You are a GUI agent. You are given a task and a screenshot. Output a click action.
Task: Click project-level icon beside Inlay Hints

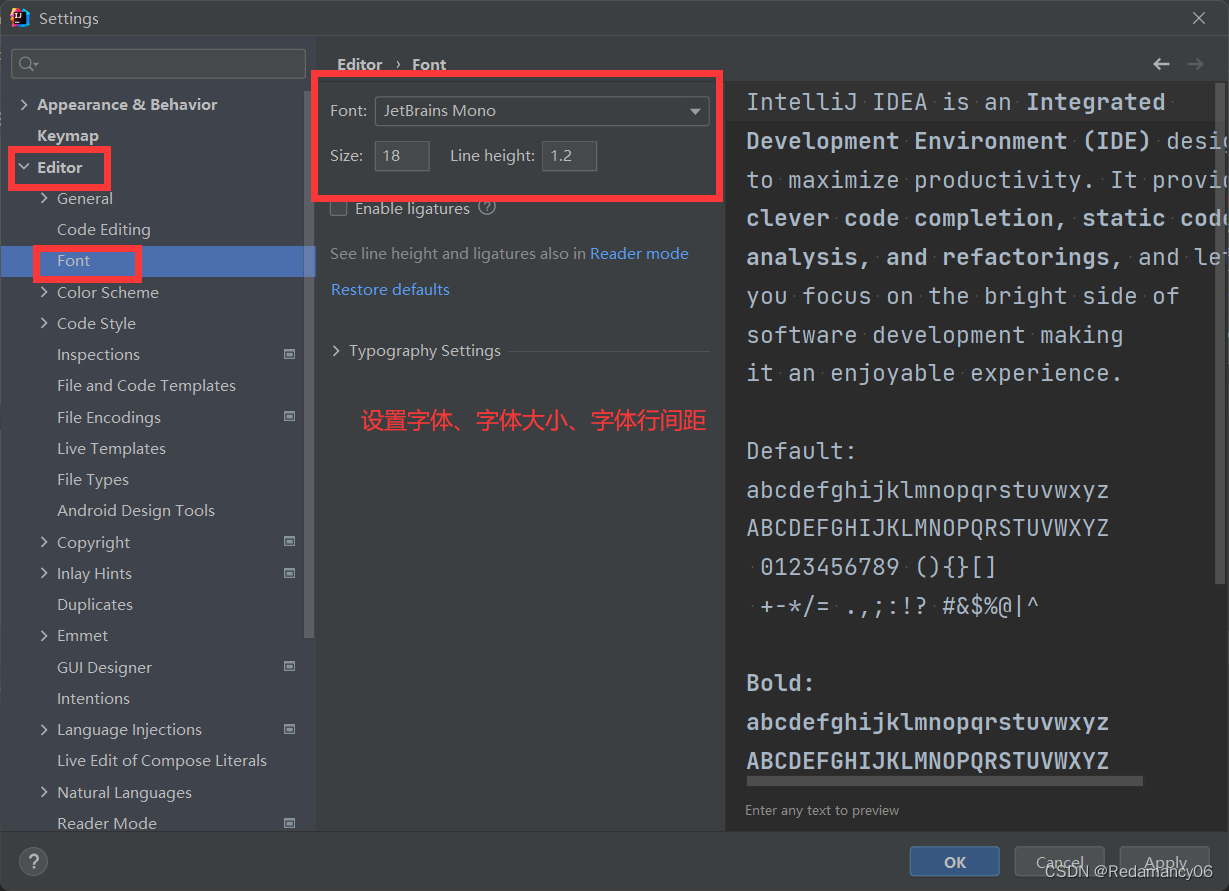(x=290, y=573)
